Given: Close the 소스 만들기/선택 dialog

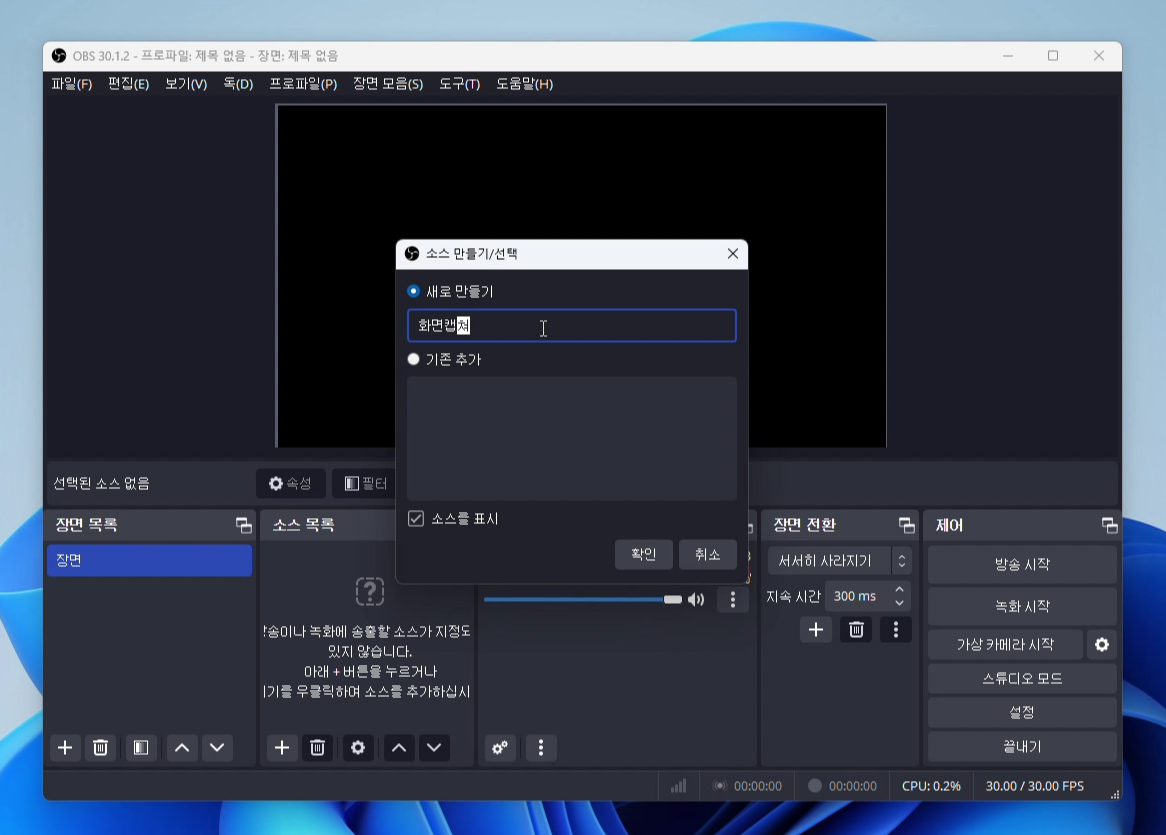Looking at the screenshot, I should pos(732,254).
